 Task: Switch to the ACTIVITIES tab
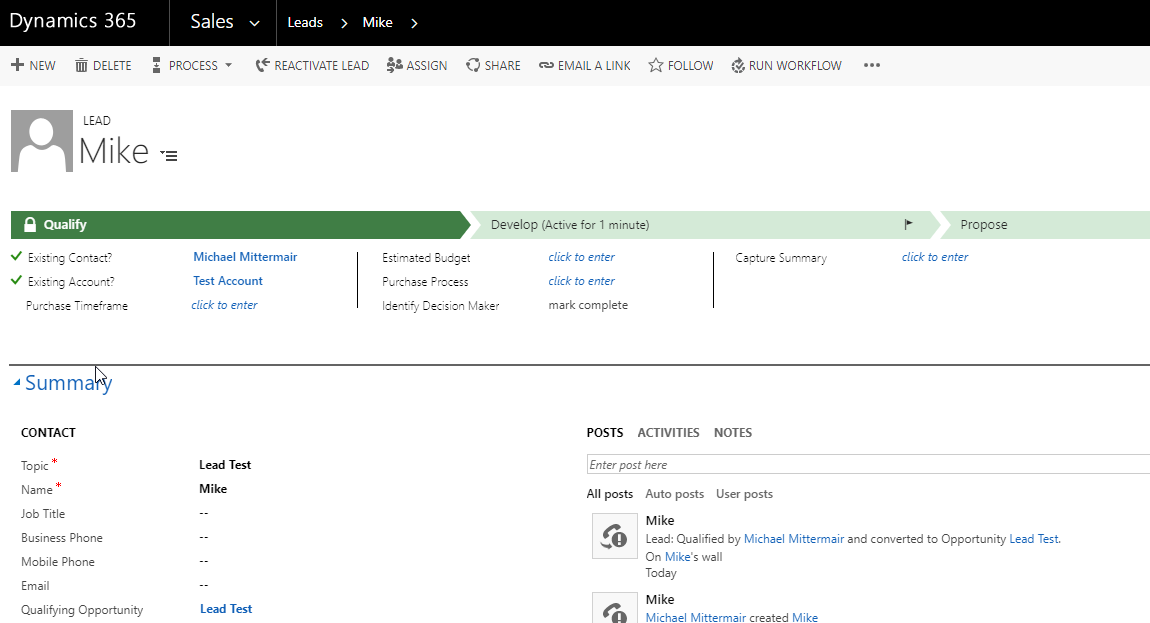[x=668, y=433]
